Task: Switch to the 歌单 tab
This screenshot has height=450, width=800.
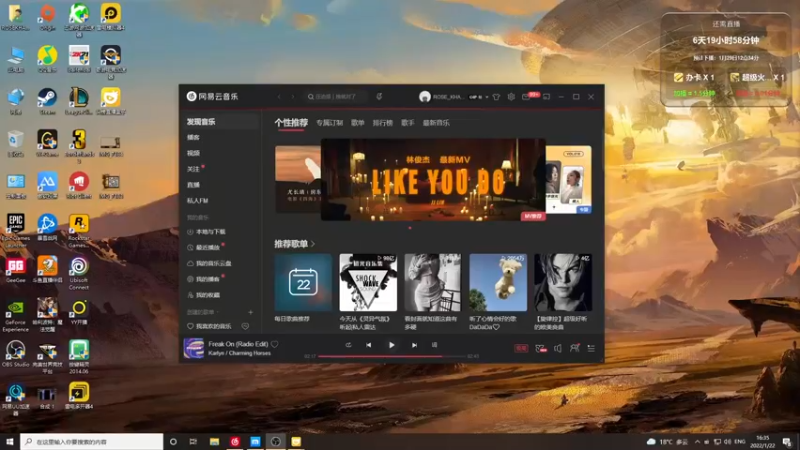Action: (x=358, y=123)
